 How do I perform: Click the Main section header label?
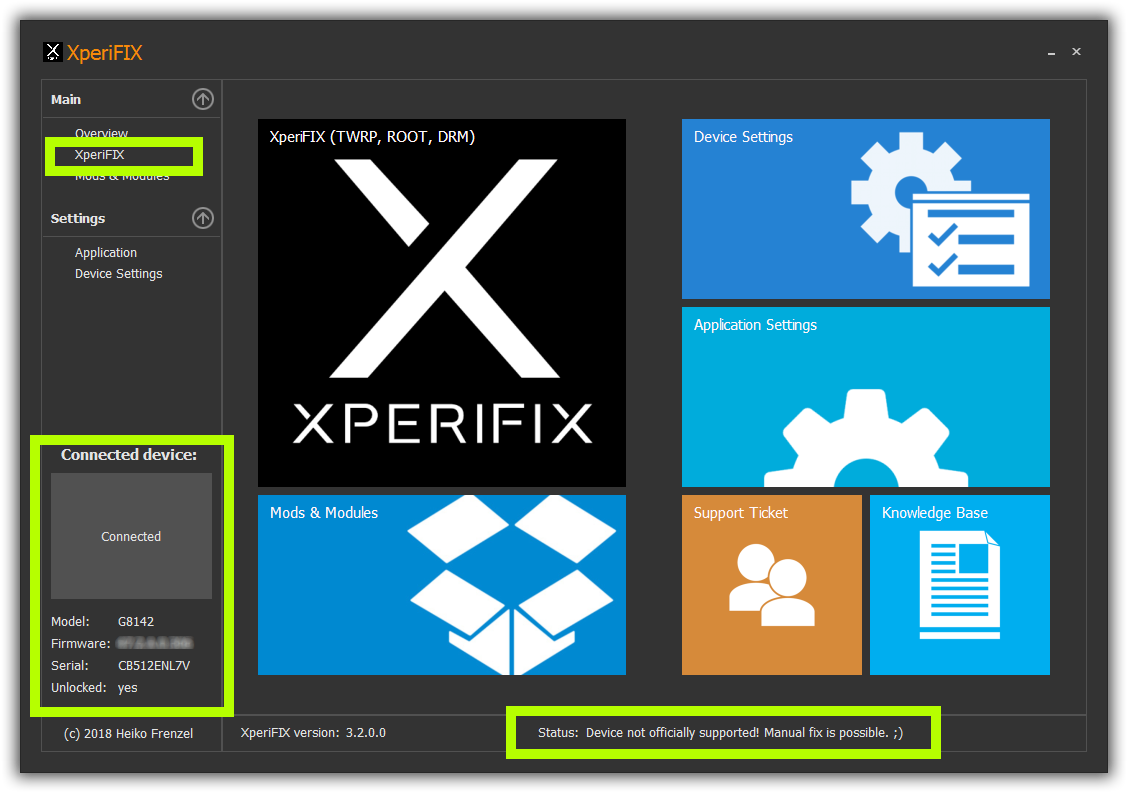[65, 99]
